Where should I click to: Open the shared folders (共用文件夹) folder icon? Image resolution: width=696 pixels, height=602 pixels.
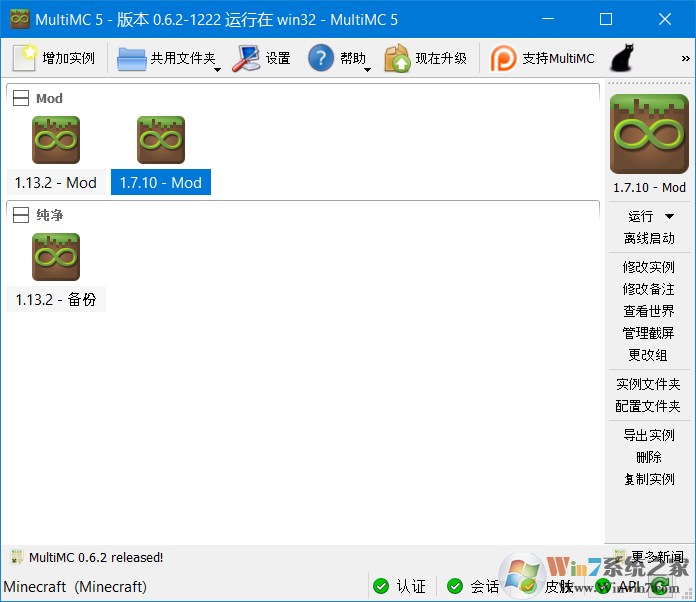131,59
